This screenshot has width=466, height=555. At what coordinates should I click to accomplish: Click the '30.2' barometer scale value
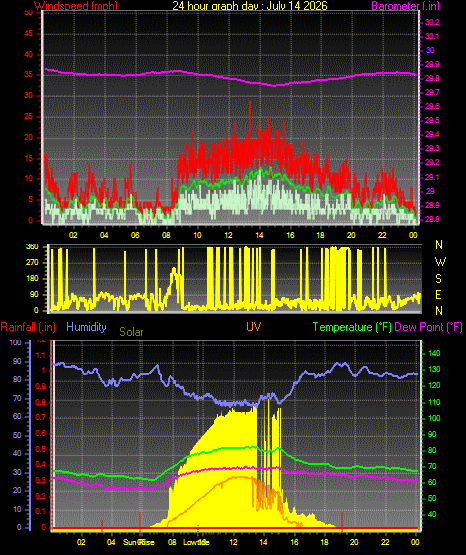coord(432,22)
